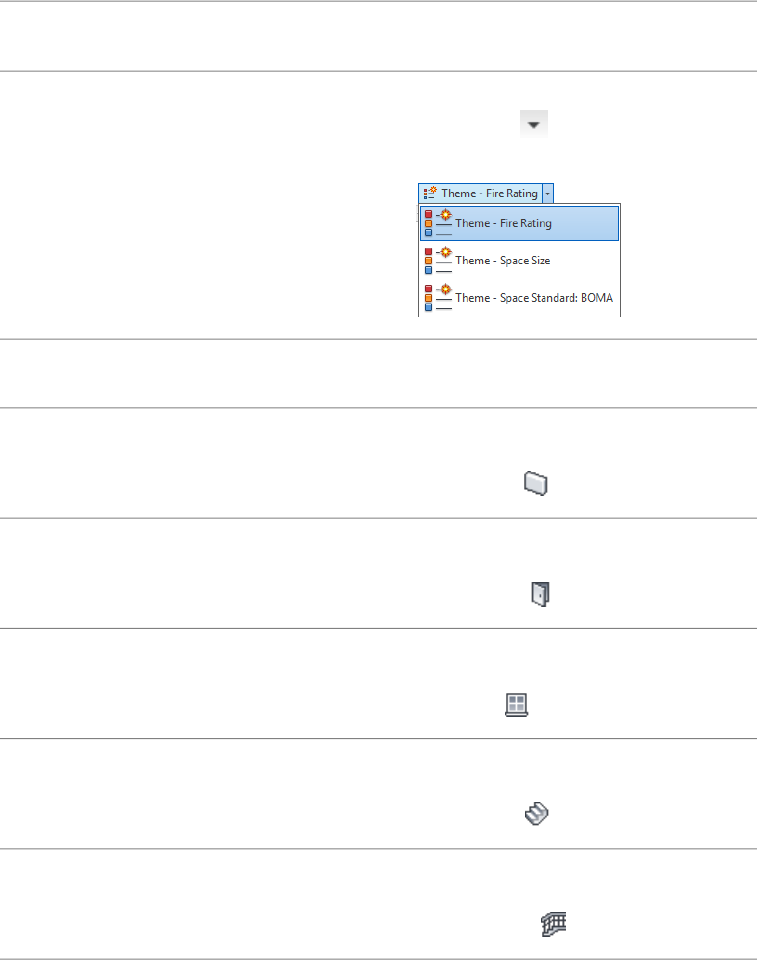
Task: Click red square in Space Size theme icon
Action: 428,251
